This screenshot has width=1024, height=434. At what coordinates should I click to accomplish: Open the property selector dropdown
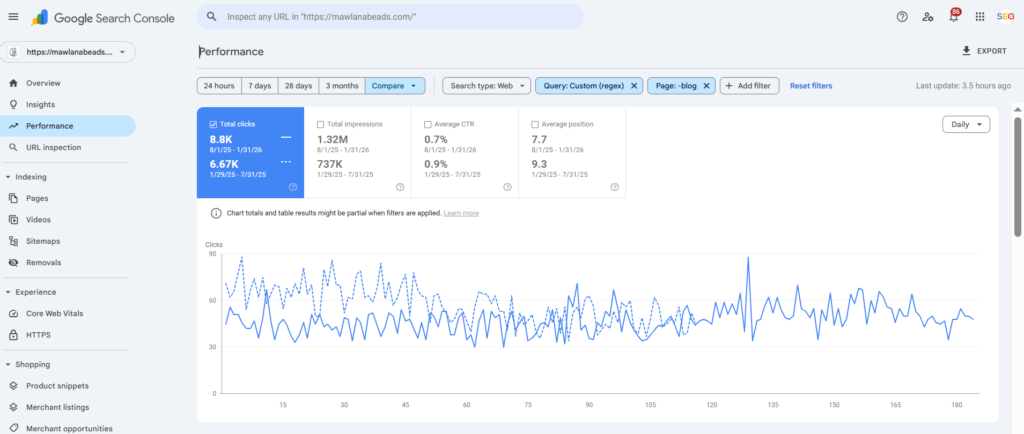[x=68, y=52]
